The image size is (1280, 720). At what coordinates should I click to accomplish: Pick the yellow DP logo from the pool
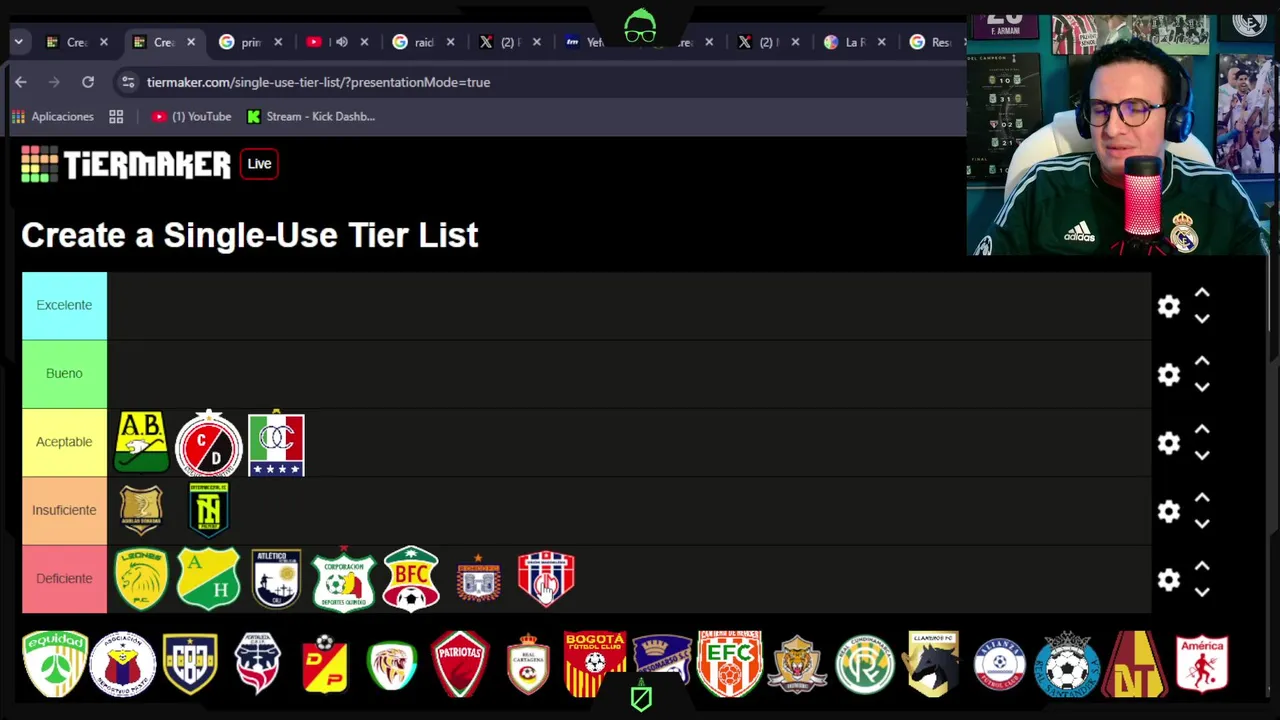click(325, 663)
